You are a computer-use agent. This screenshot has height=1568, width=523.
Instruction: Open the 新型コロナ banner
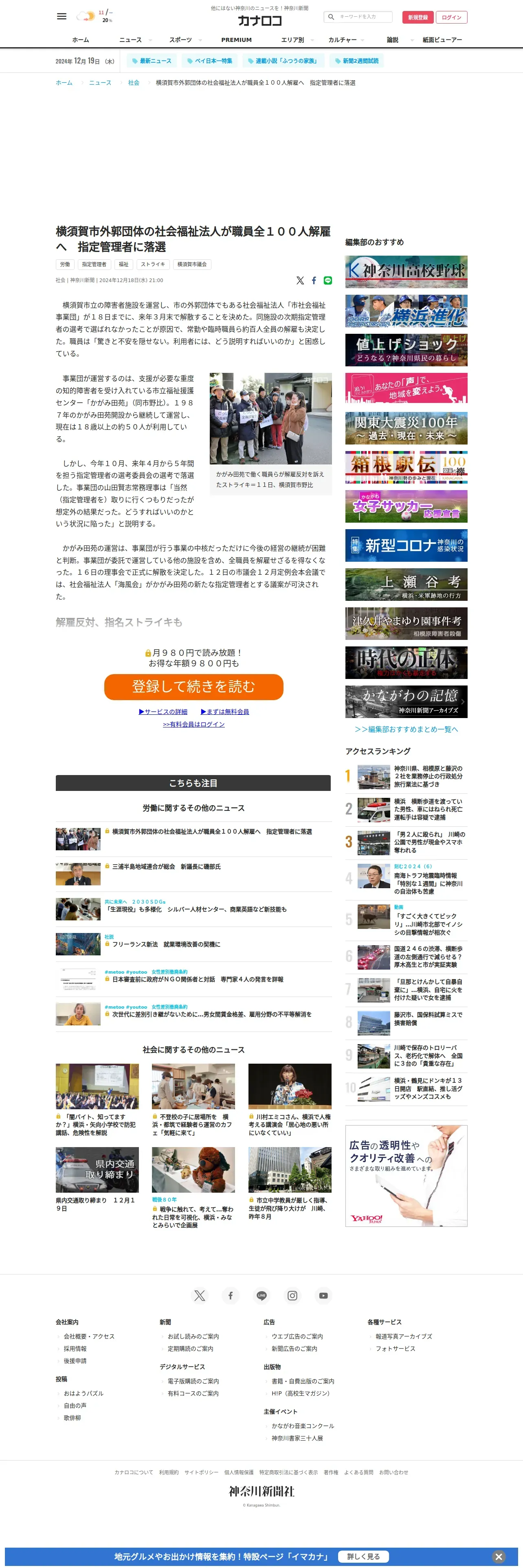[406, 545]
